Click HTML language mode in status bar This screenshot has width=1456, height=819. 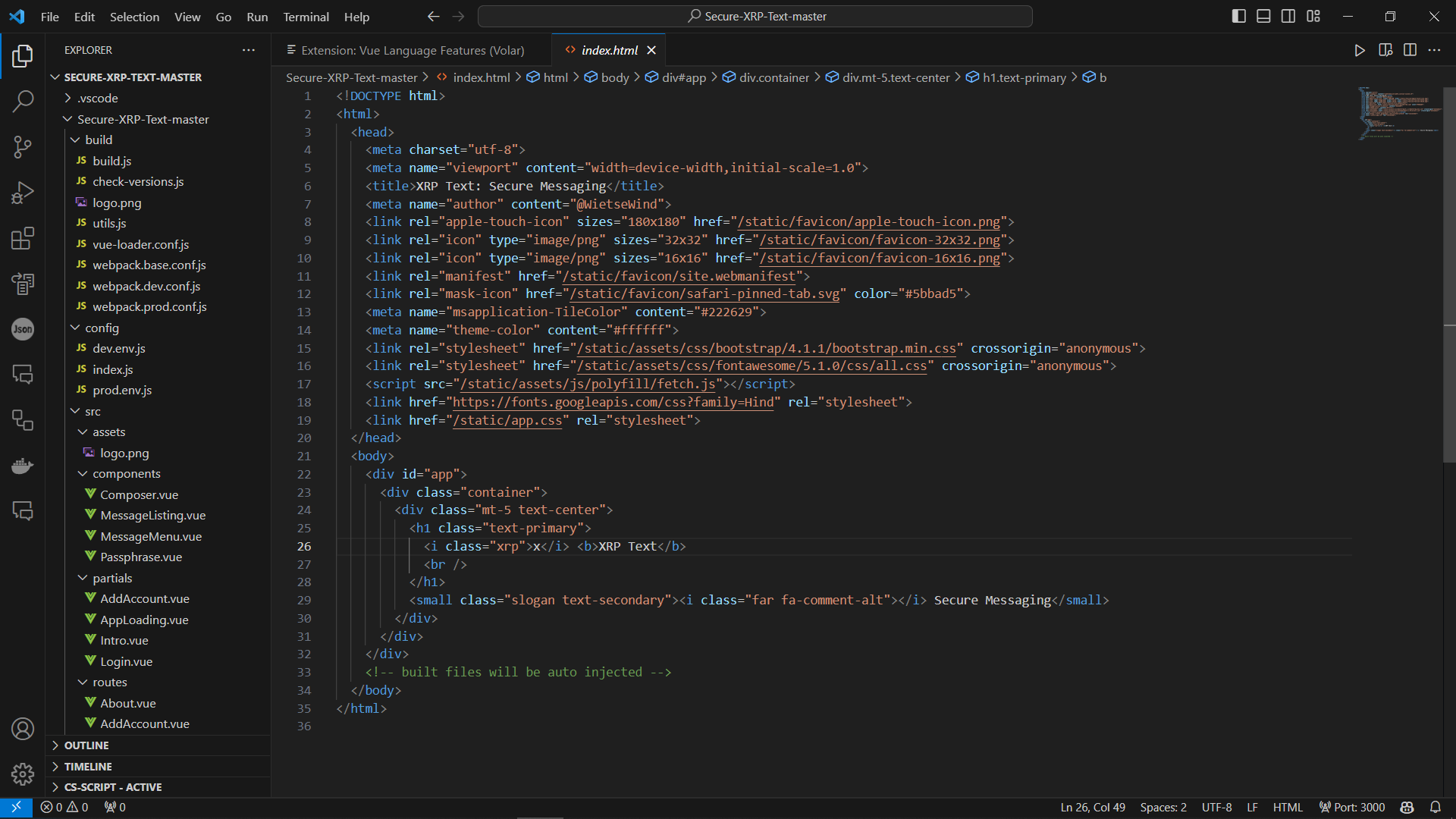point(1288,808)
